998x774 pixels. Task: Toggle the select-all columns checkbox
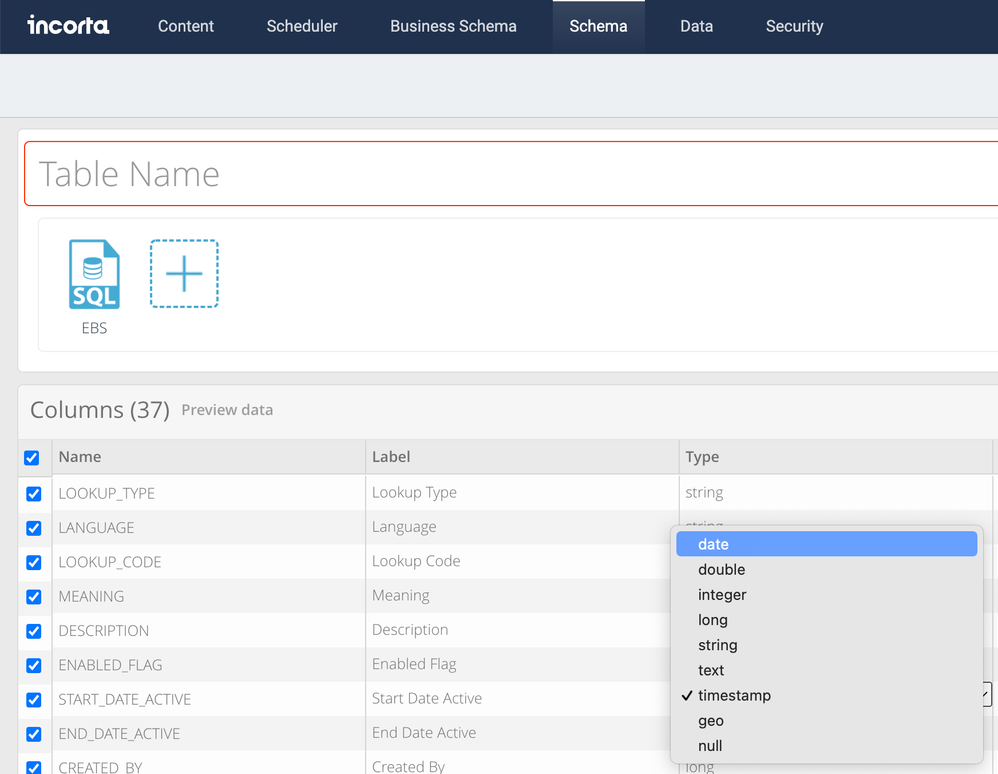point(32,458)
